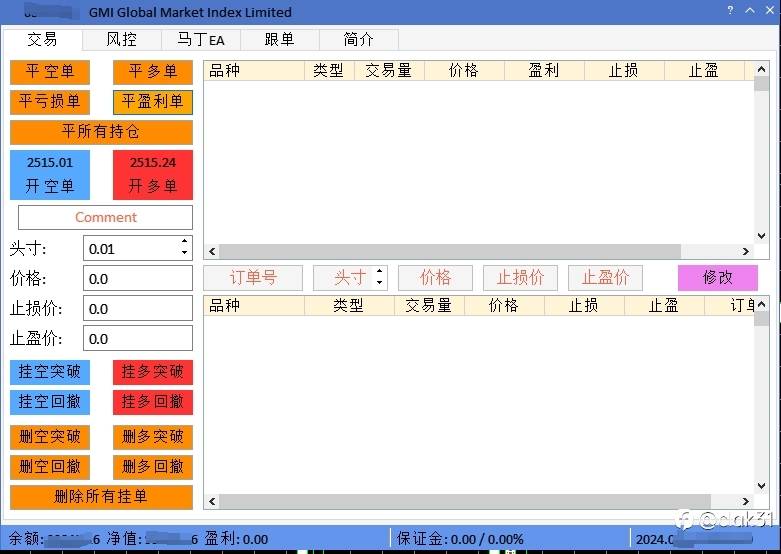Image resolution: width=781 pixels, height=554 pixels.
Task: Decrease lot size with 头寸 down arrow
Action: coord(184,253)
